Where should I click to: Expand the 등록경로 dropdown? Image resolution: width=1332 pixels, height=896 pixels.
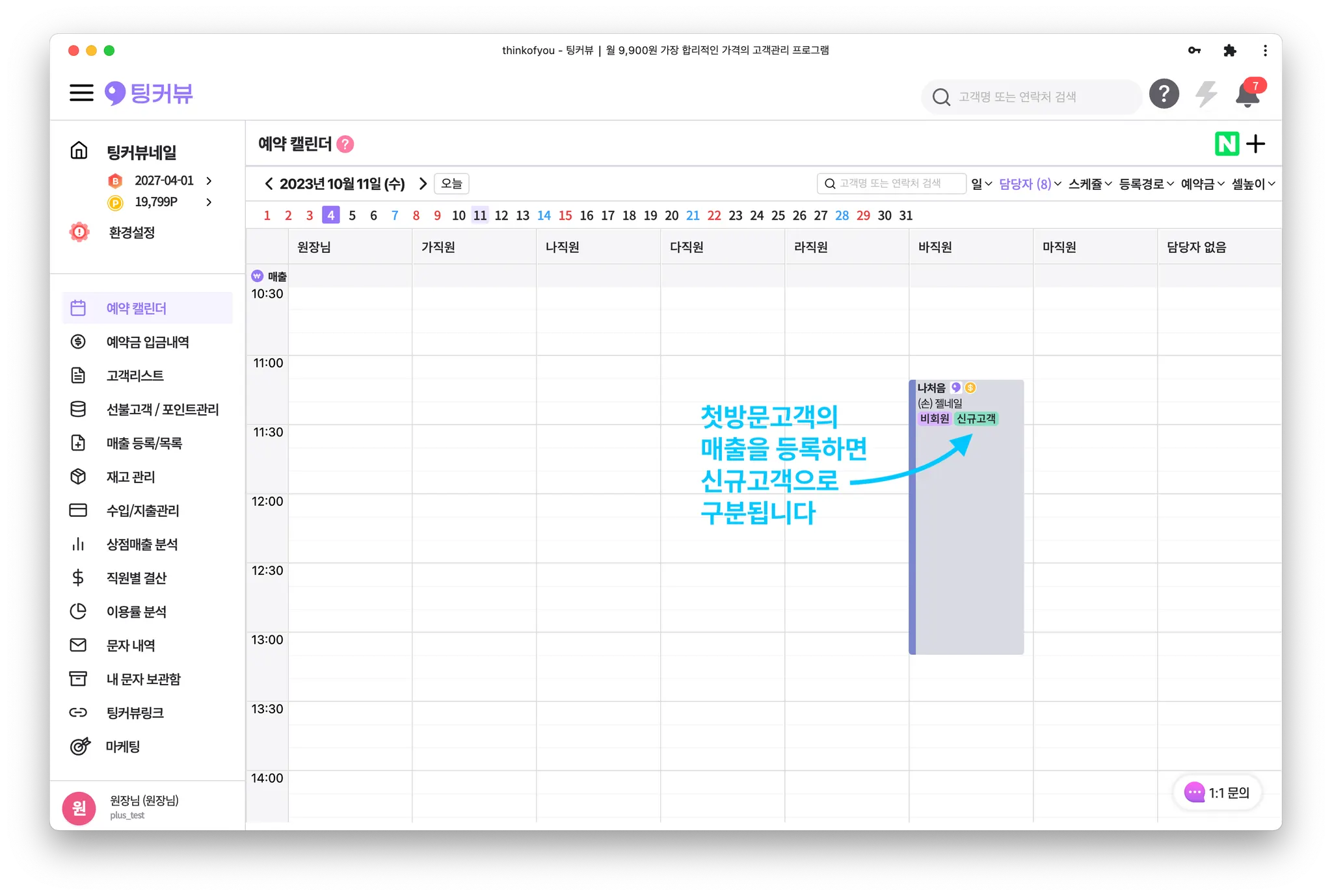1146,184
